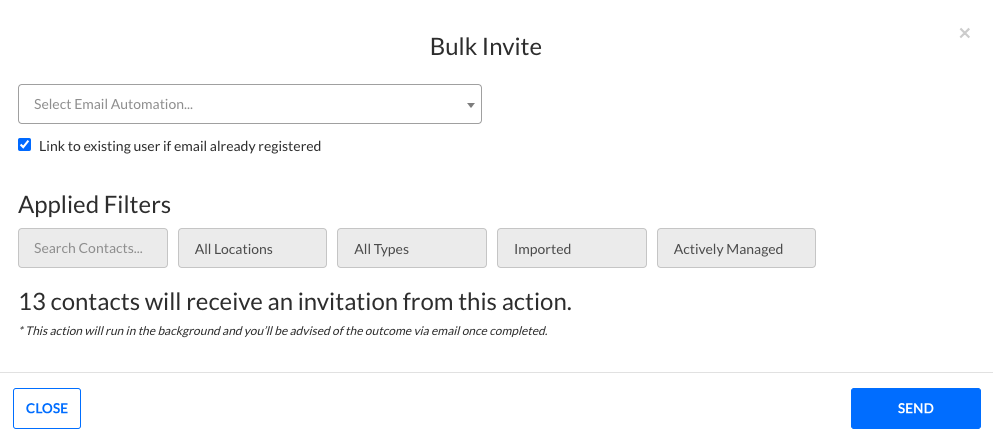The image size is (993, 443).
Task: Click the email automation dropdown caret arrow
Action: click(x=471, y=105)
